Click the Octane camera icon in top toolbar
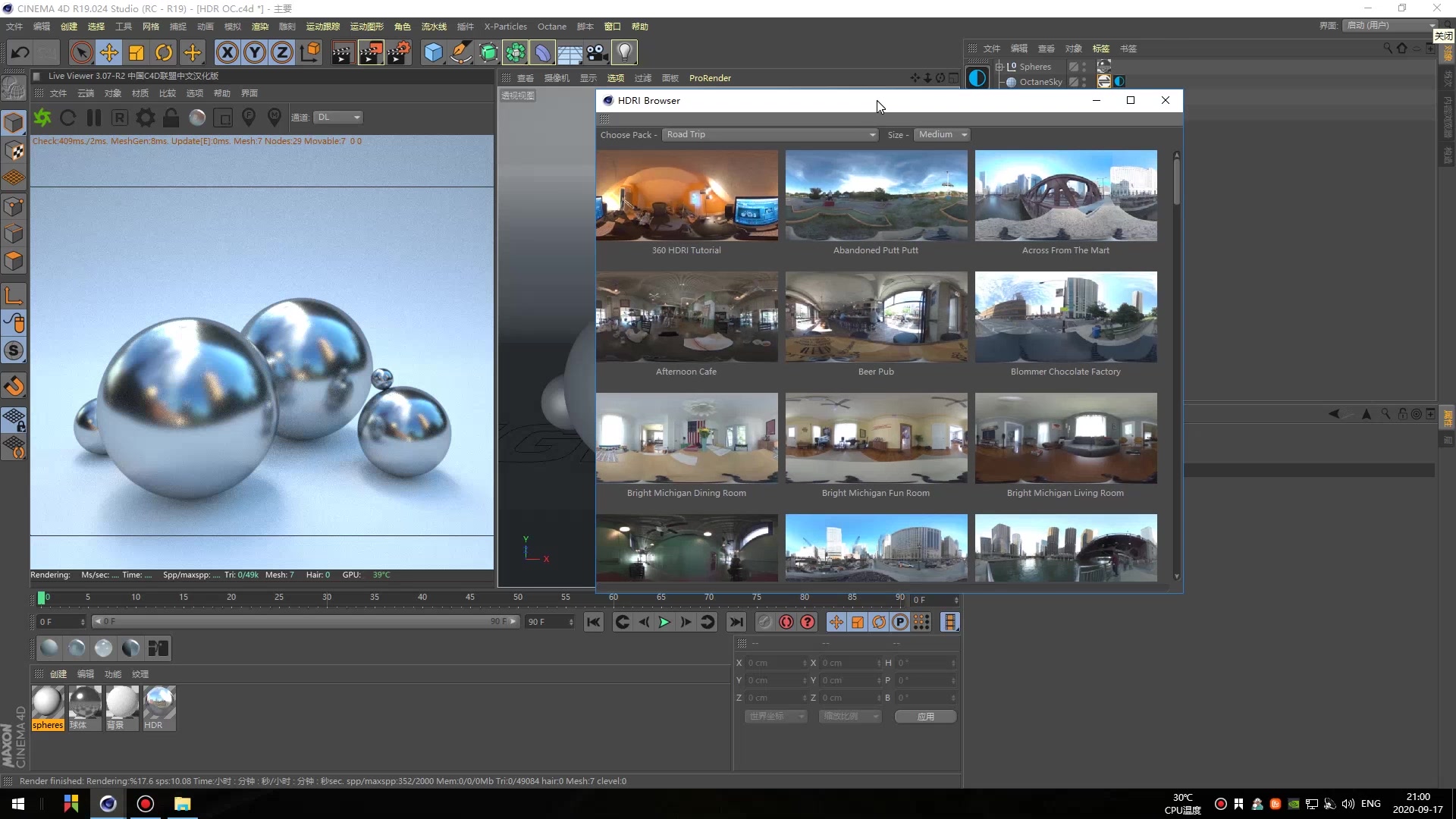Image resolution: width=1456 pixels, height=819 pixels. 598,52
